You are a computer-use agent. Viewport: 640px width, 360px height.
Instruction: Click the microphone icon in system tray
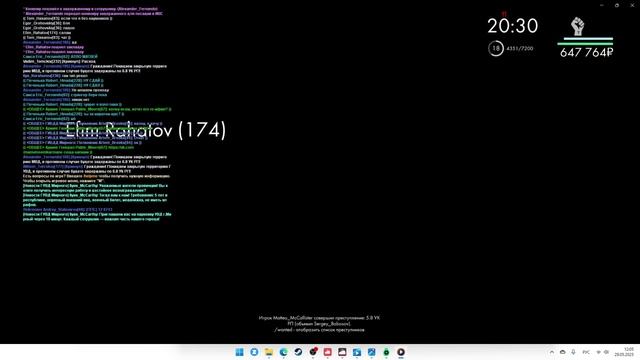click(573, 352)
